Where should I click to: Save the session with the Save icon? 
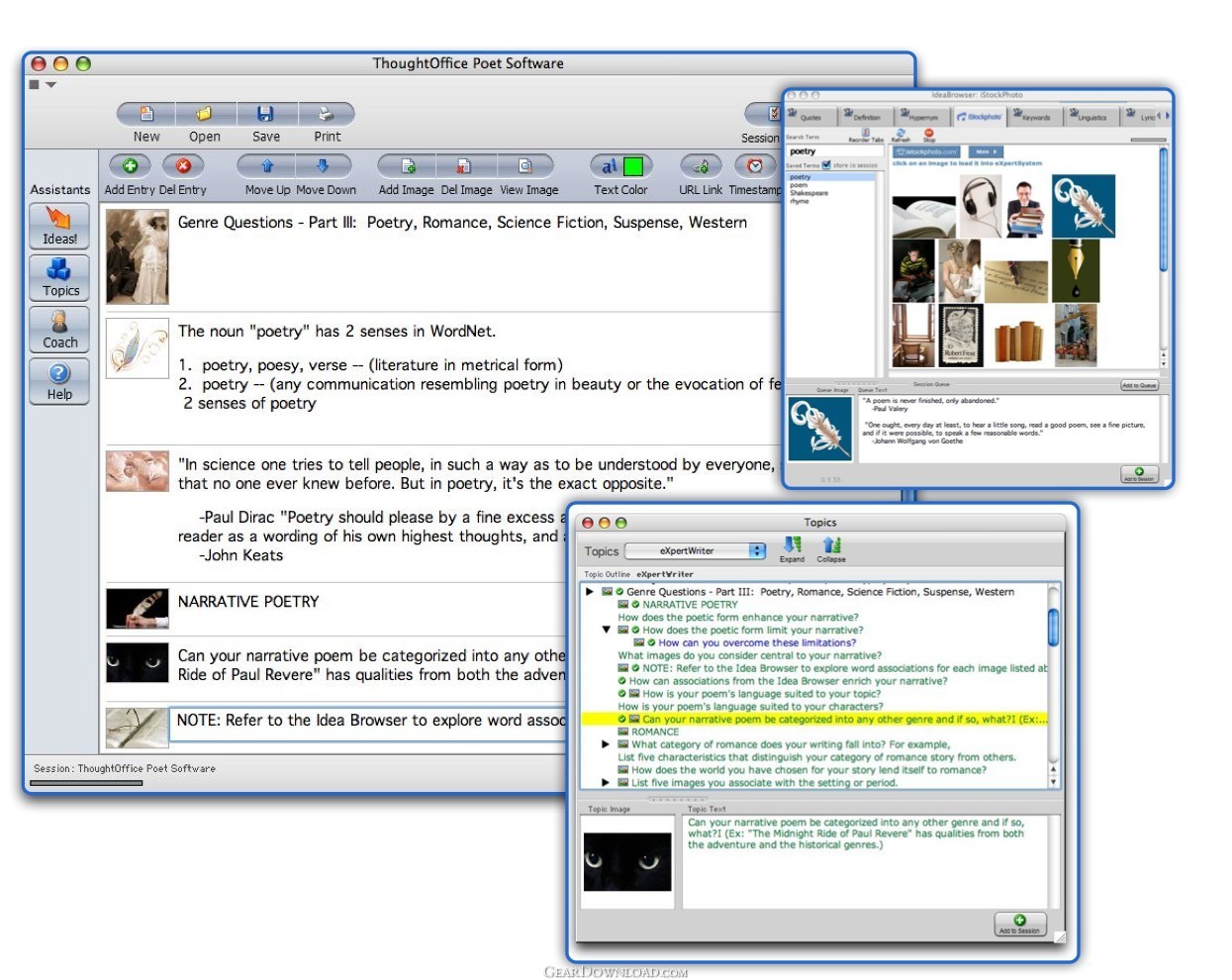coord(265,114)
